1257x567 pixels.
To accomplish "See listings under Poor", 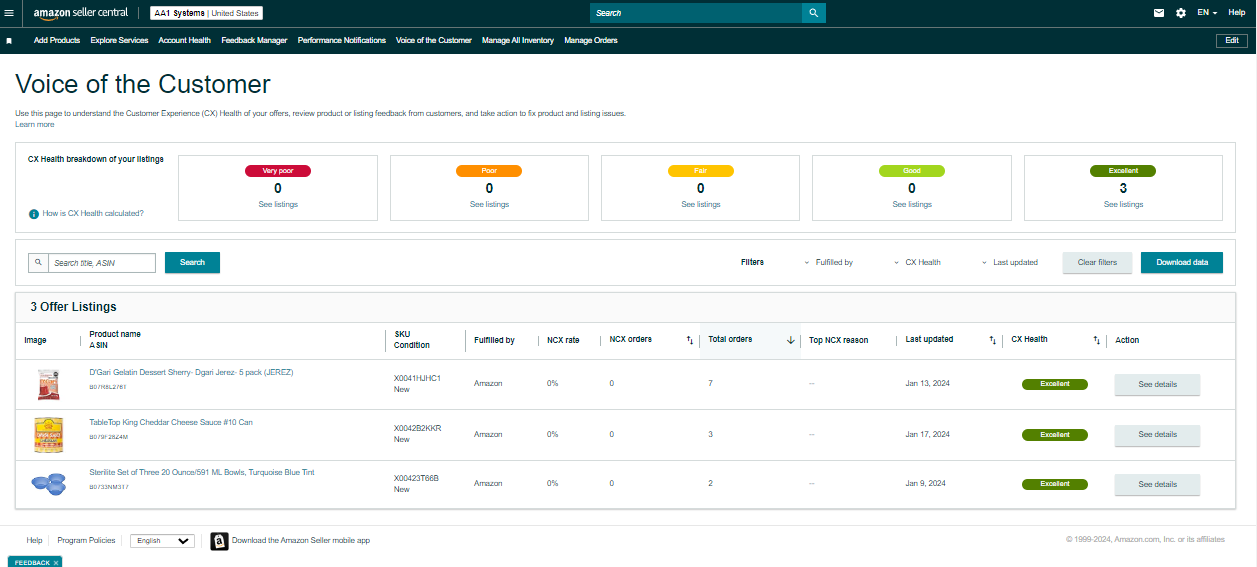I will pyautogui.click(x=489, y=205).
